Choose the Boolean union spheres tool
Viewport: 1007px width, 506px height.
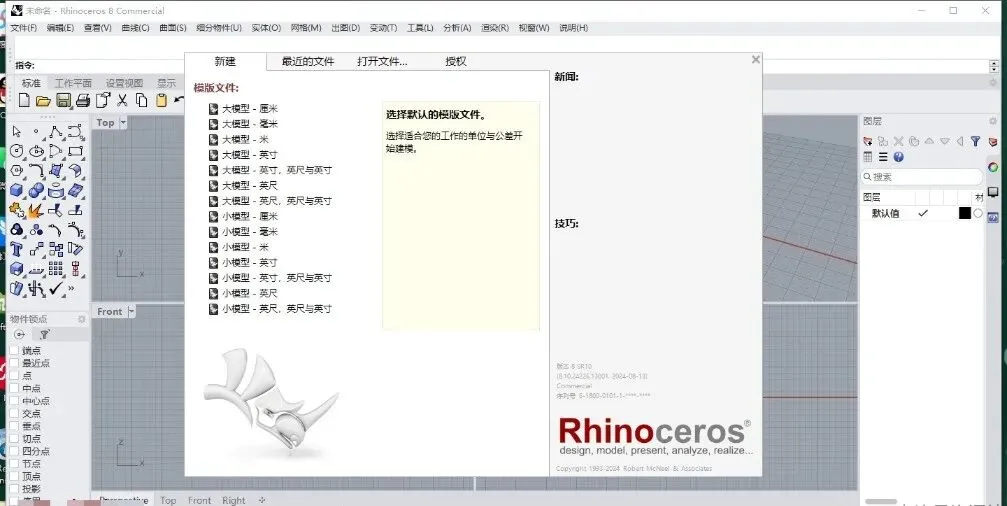click(37, 191)
